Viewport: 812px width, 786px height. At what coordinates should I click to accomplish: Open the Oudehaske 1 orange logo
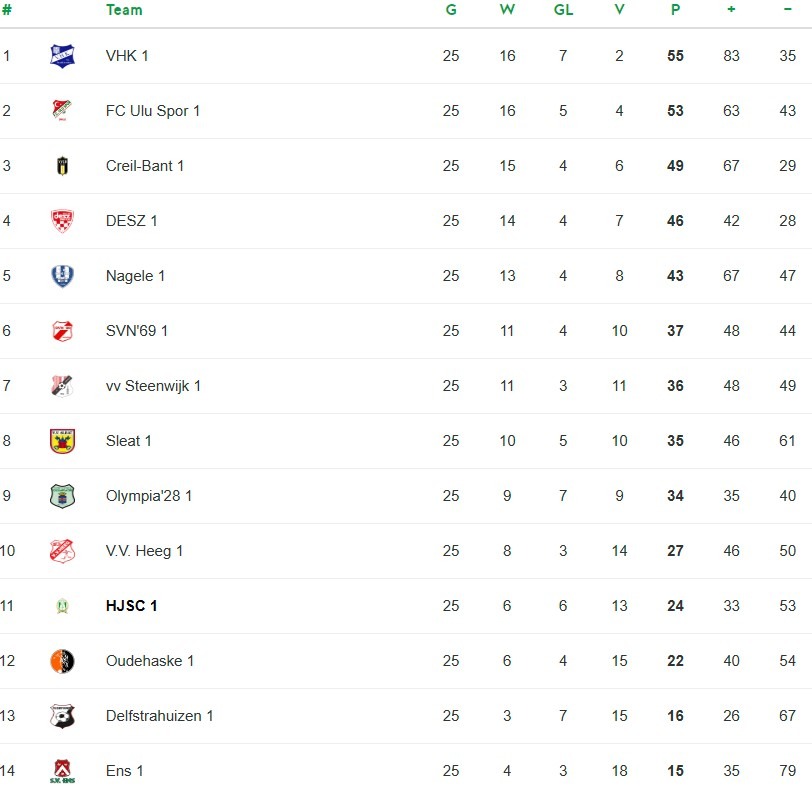tap(63, 661)
